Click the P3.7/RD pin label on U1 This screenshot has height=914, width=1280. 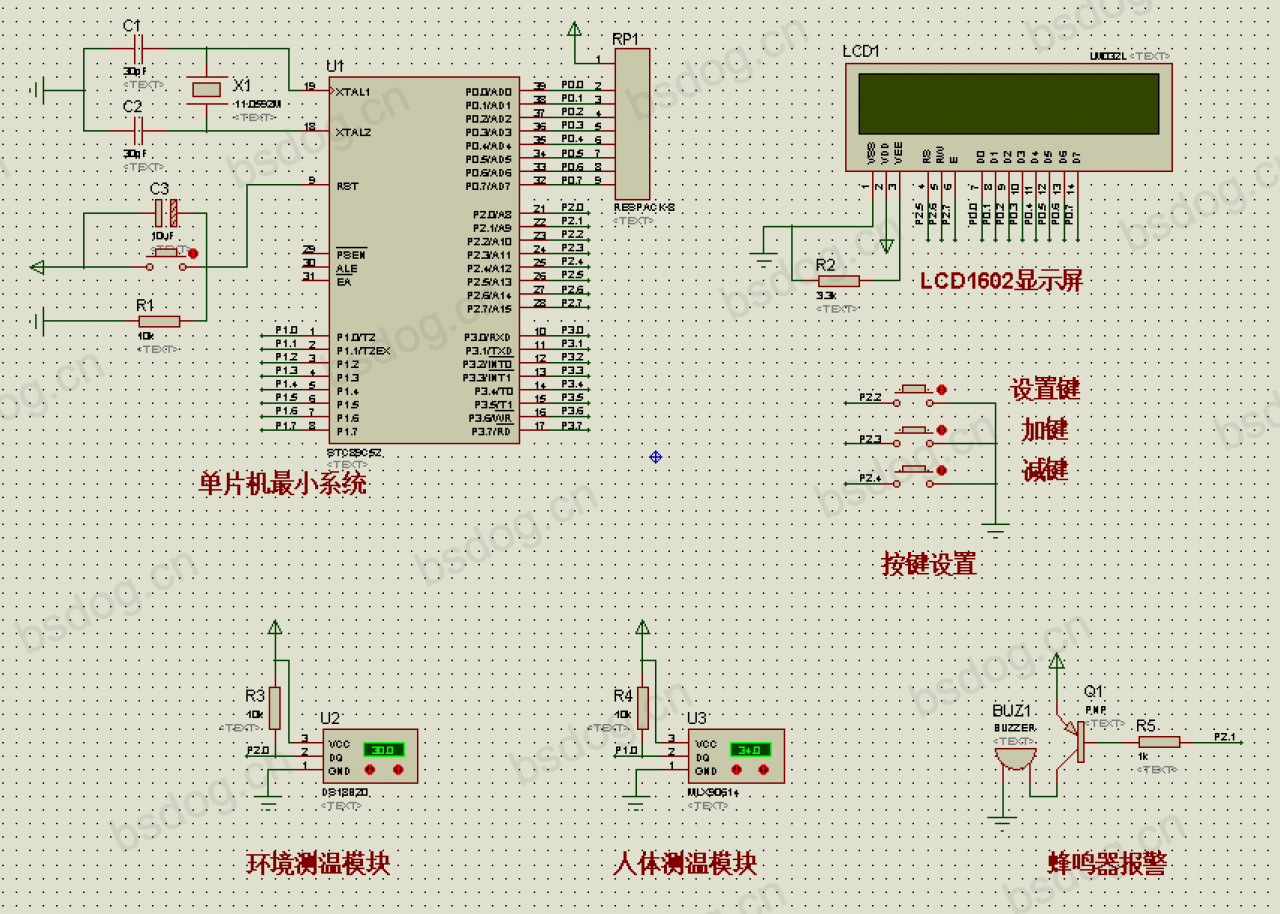(491, 431)
